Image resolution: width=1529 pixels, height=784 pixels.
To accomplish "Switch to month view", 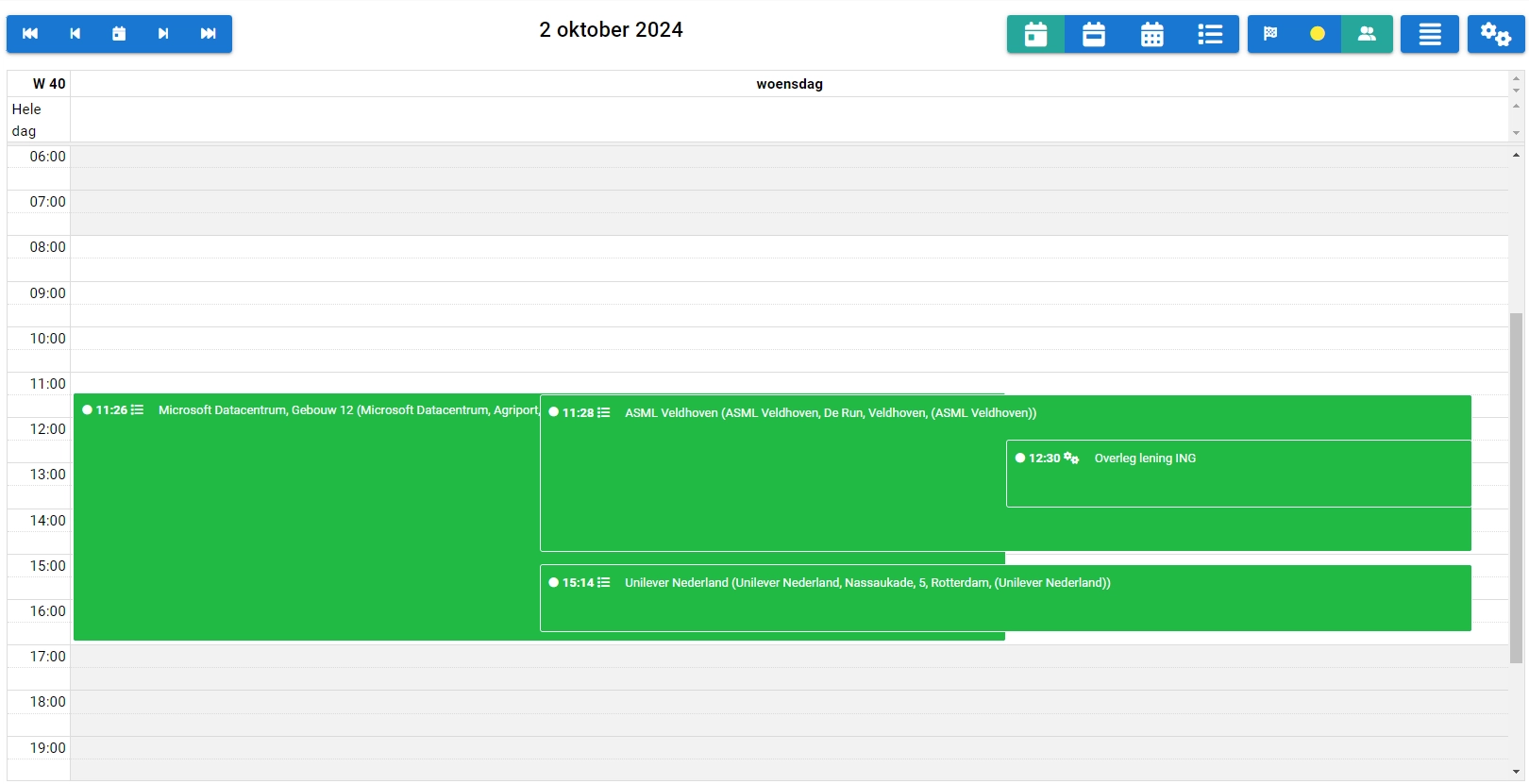I will click(1151, 35).
